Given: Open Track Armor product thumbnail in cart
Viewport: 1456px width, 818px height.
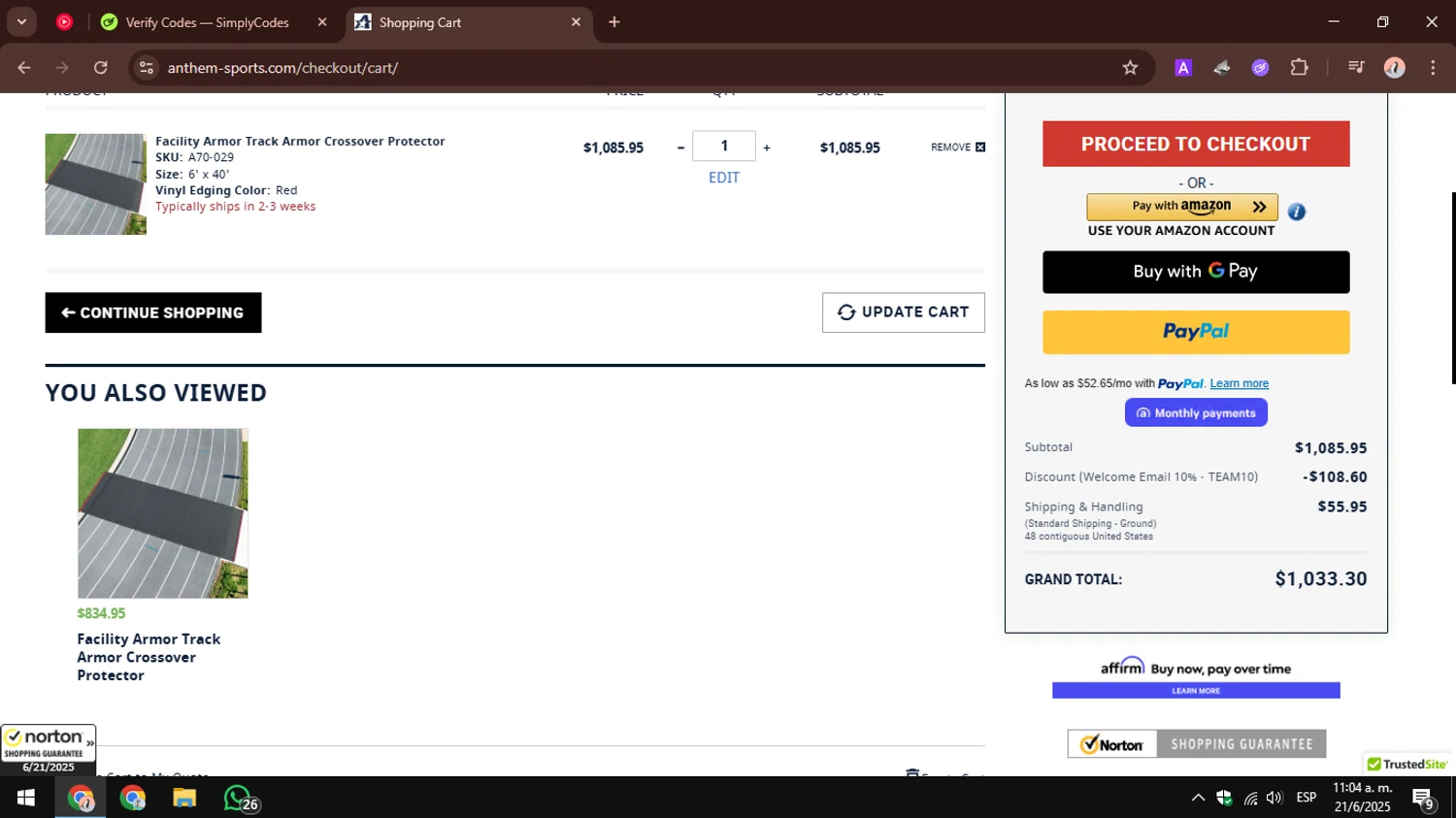Looking at the screenshot, I should [95, 184].
